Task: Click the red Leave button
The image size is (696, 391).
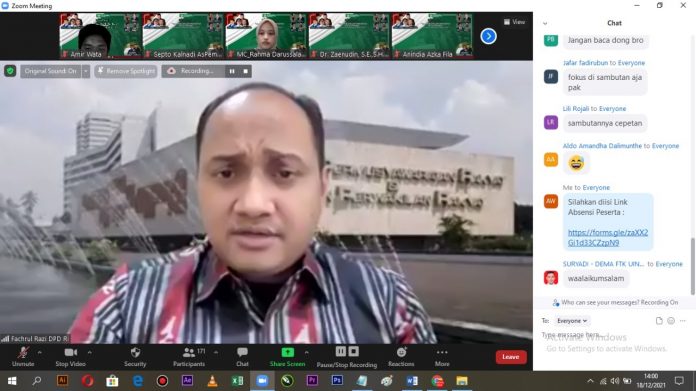Action: point(511,357)
